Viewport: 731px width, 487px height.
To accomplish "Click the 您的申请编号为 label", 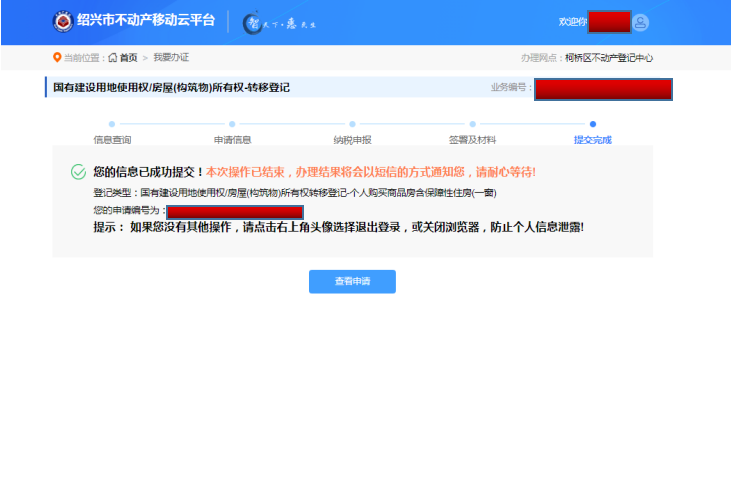I will 129,211.
